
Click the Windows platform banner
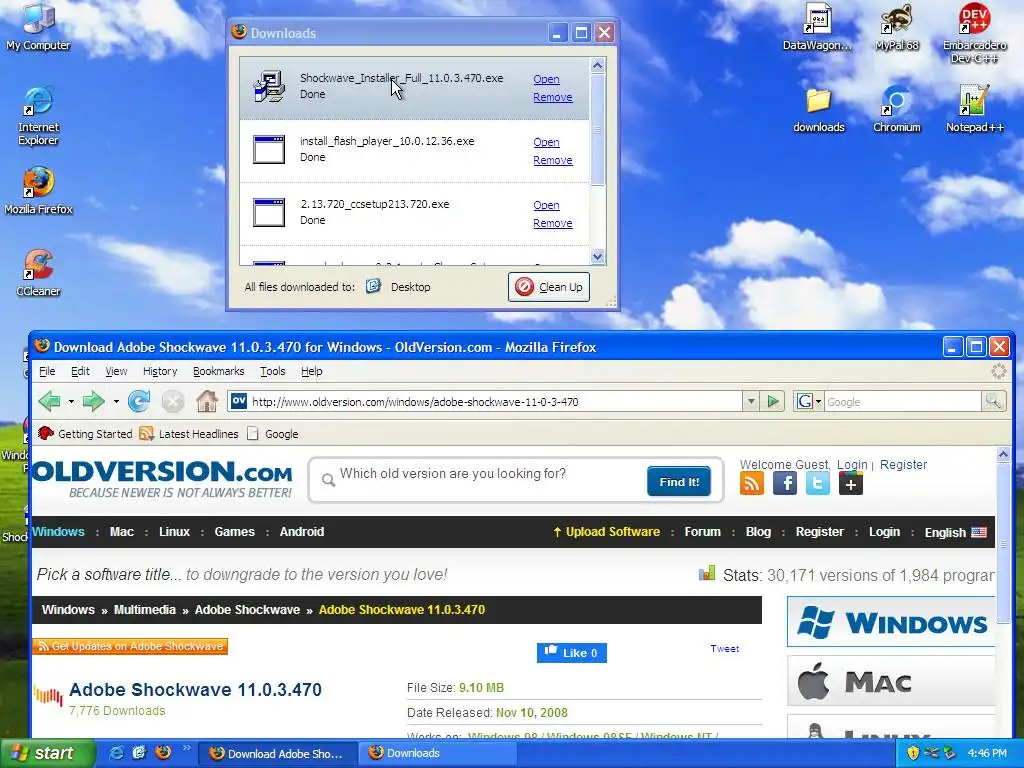891,621
